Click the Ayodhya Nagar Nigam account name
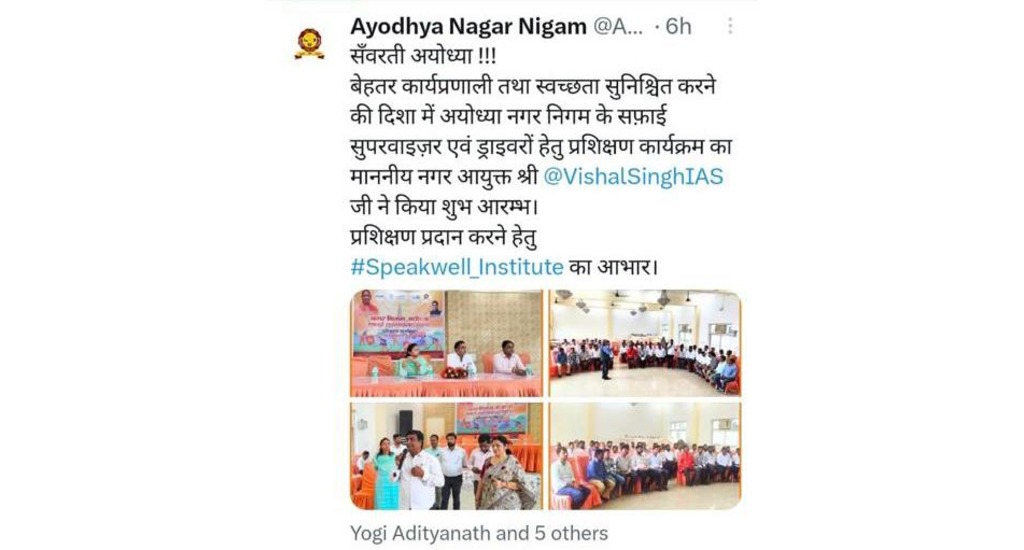 468,26
